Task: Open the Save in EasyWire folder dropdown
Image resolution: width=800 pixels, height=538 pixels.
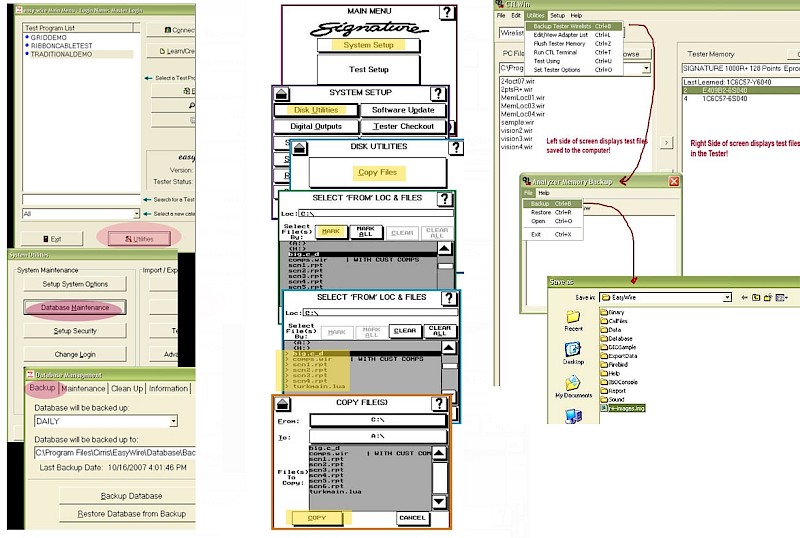Action: click(x=728, y=298)
